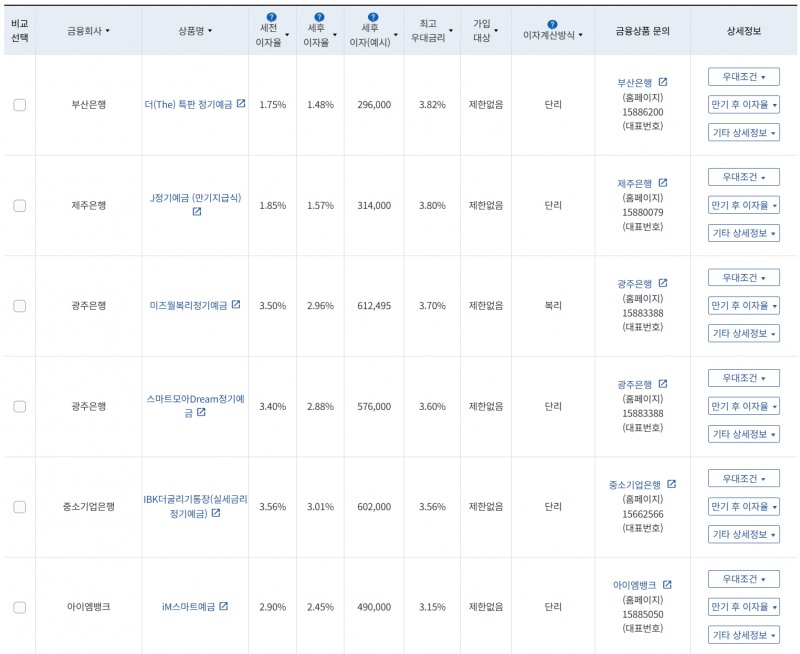Expand 우대조건 for 부산은행 row
The width and height of the screenshot is (800, 654).
[743, 77]
